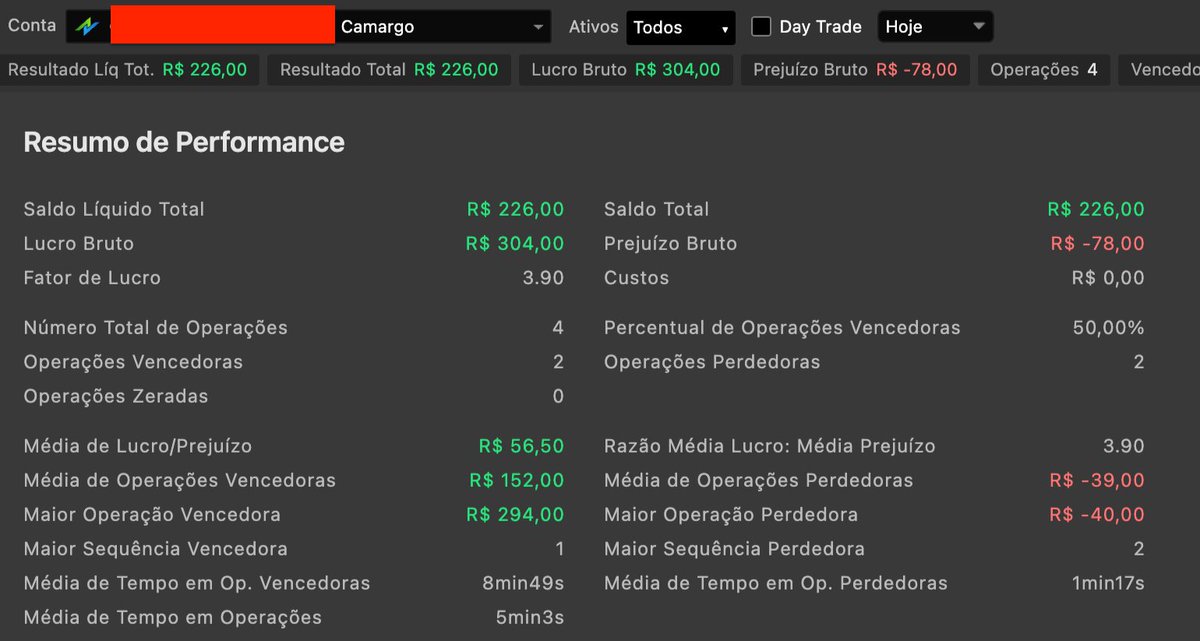Image resolution: width=1200 pixels, height=641 pixels.
Task: Click the Razão Média Lucro: Média Prejuízo row label
Action: click(770, 446)
